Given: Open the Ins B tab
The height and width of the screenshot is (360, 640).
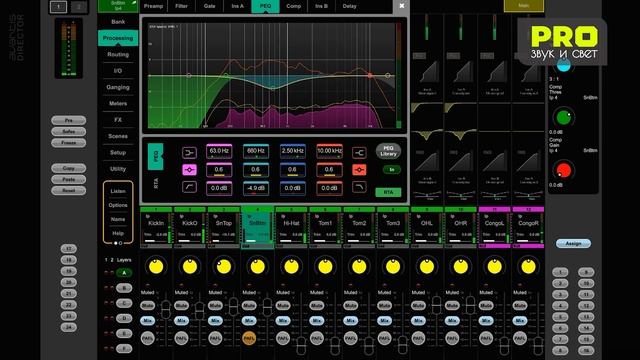Looking at the screenshot, I should tap(322, 6).
